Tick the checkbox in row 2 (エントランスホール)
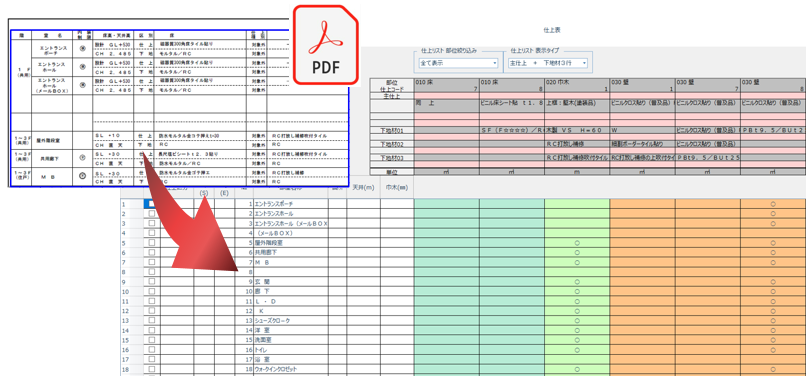This screenshot has width=806, height=376. click(152, 213)
